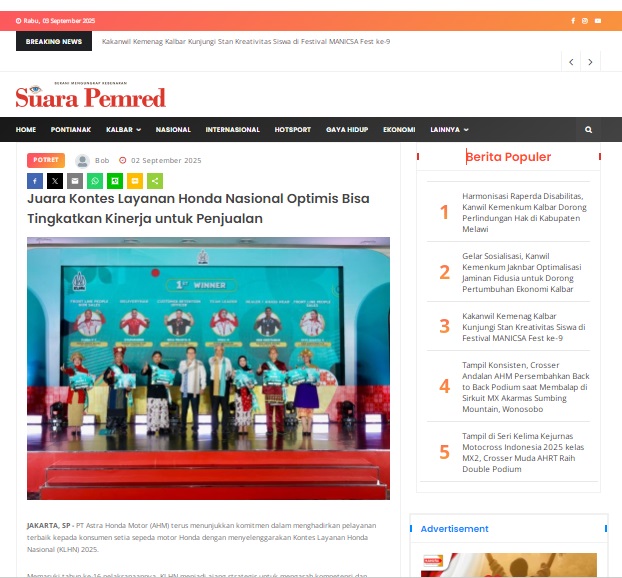
Task: Click the clock icon beside article date
Action: coord(123,160)
